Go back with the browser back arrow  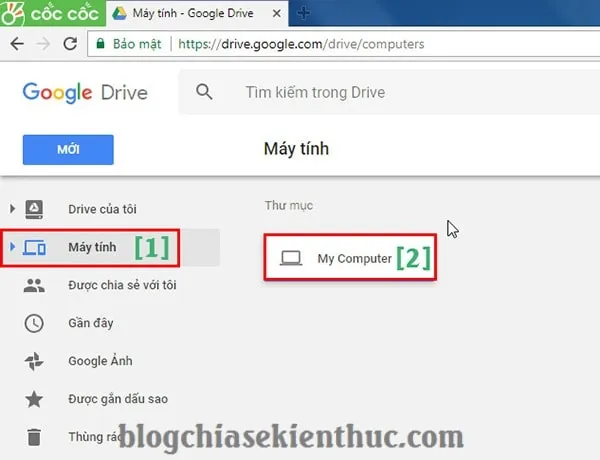[17, 44]
